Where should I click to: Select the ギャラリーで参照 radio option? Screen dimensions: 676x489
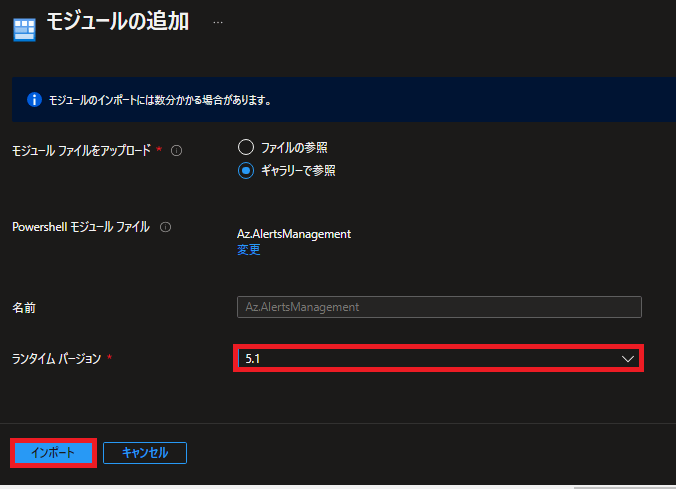click(x=246, y=170)
